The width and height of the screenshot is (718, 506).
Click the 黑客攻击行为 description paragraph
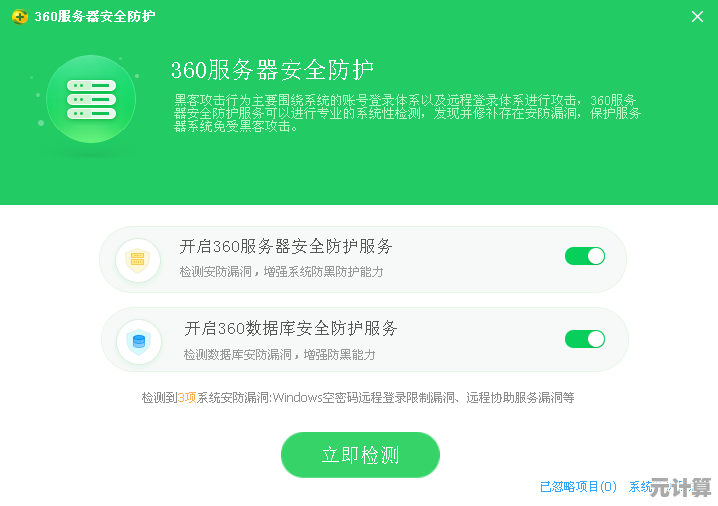pos(407,113)
